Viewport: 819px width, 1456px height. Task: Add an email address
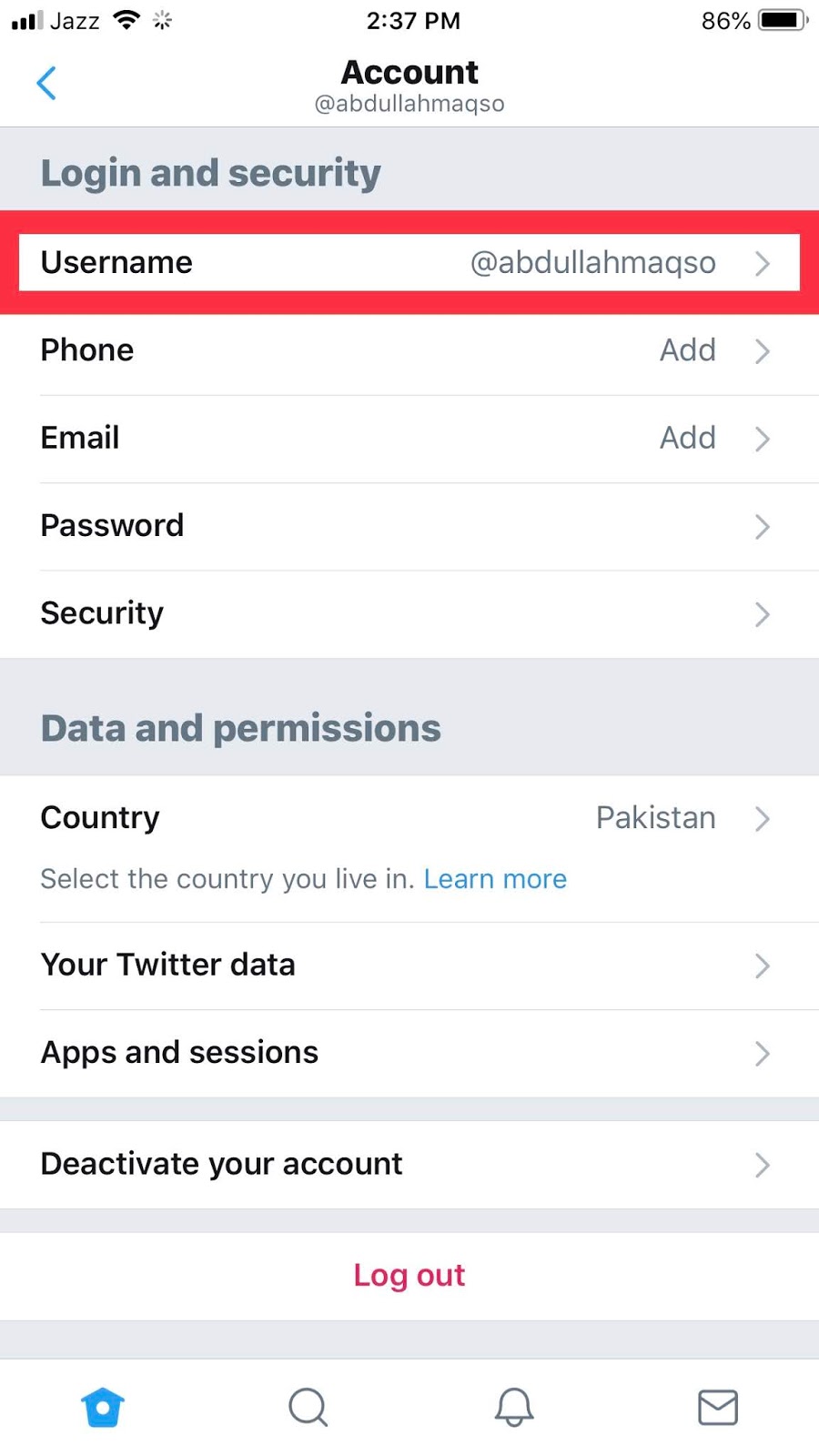(x=688, y=438)
